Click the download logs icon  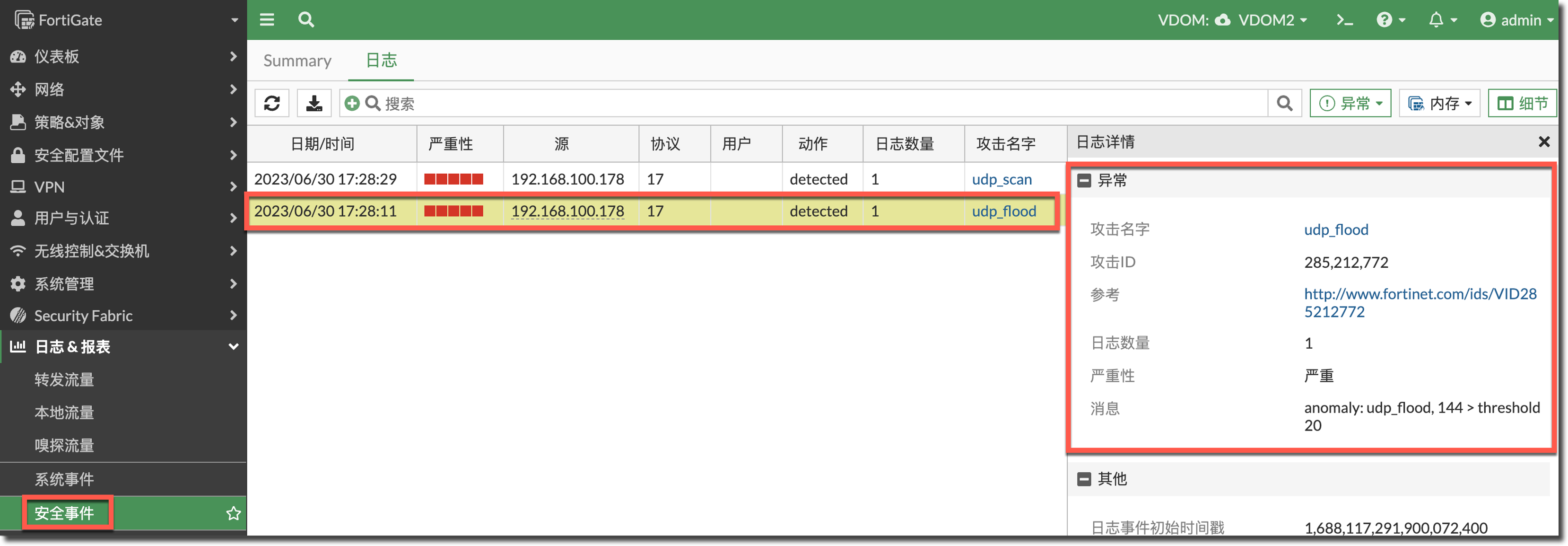314,103
